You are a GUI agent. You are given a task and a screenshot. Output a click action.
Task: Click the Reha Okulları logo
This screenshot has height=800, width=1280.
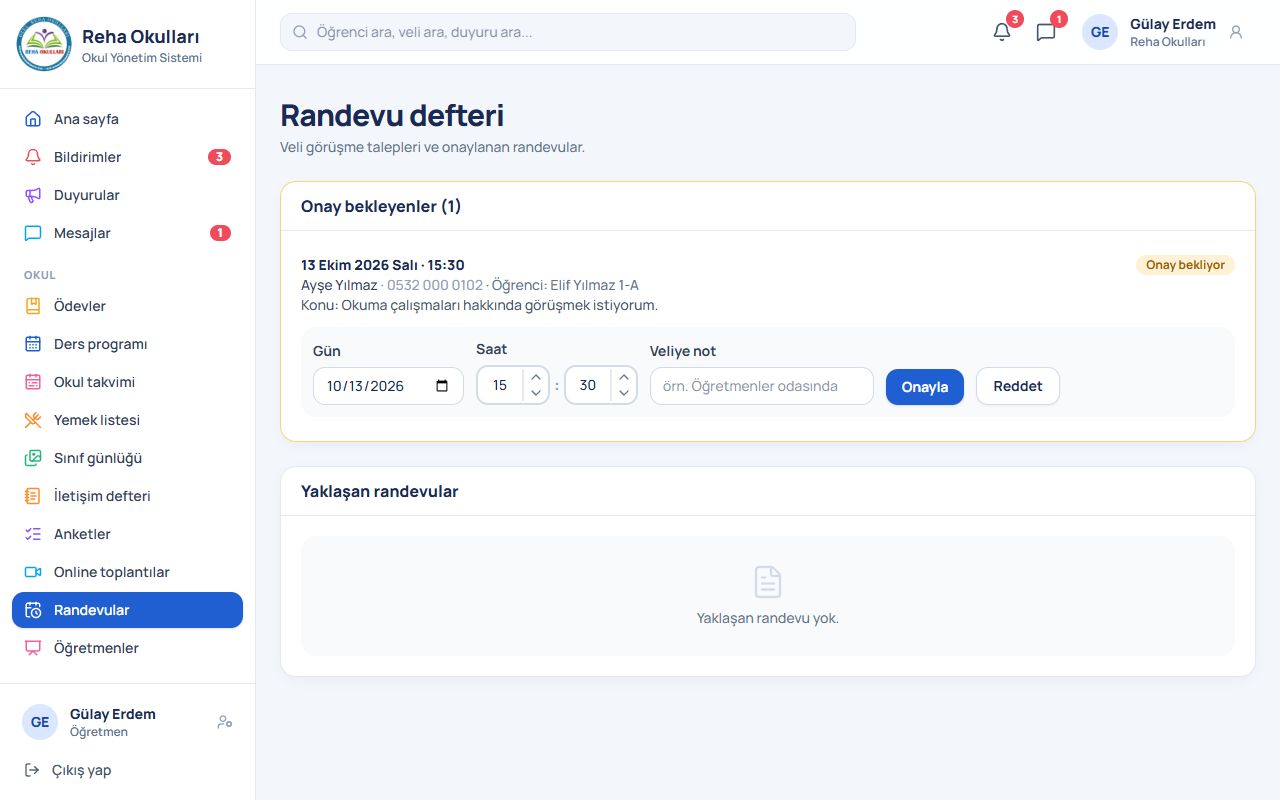point(44,44)
